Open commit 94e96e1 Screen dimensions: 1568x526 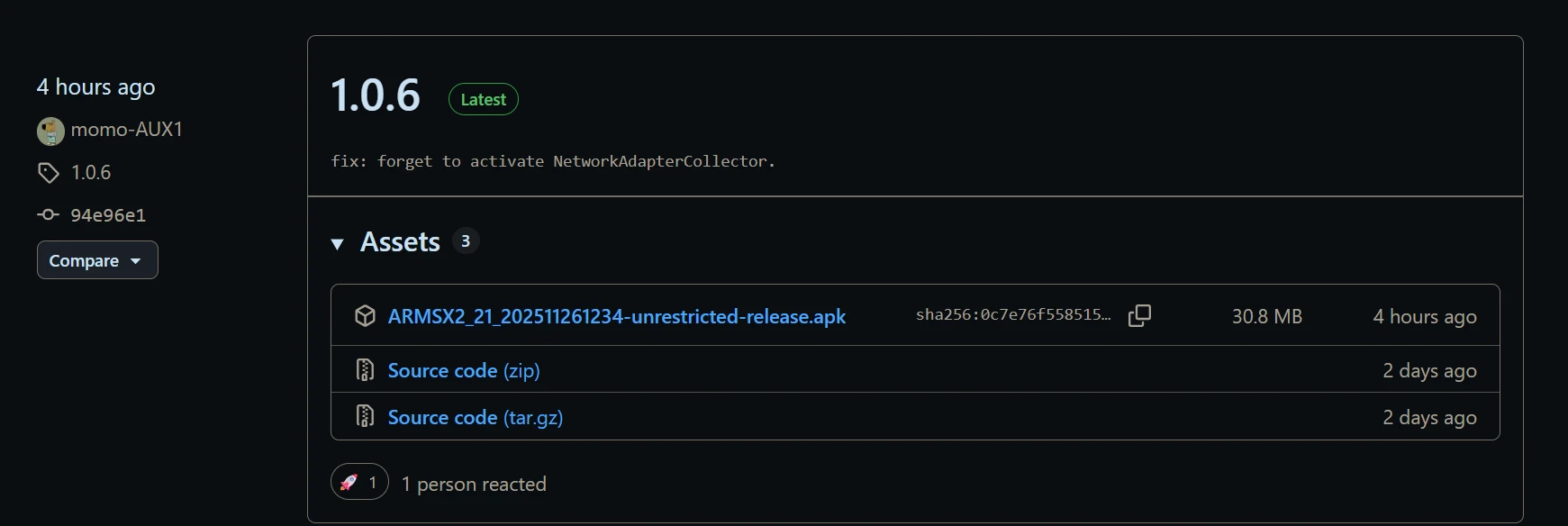pos(108,215)
